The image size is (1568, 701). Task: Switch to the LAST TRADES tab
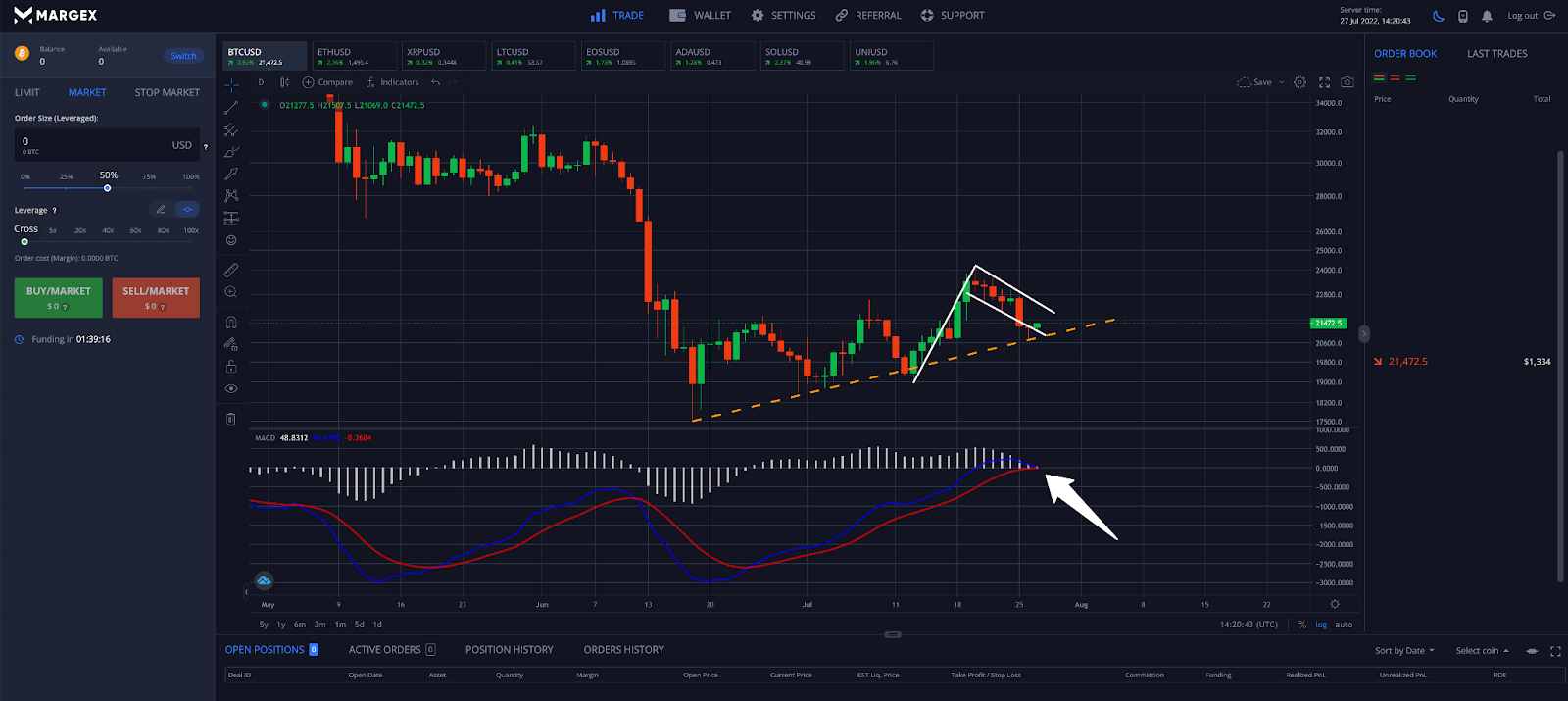click(x=1496, y=54)
